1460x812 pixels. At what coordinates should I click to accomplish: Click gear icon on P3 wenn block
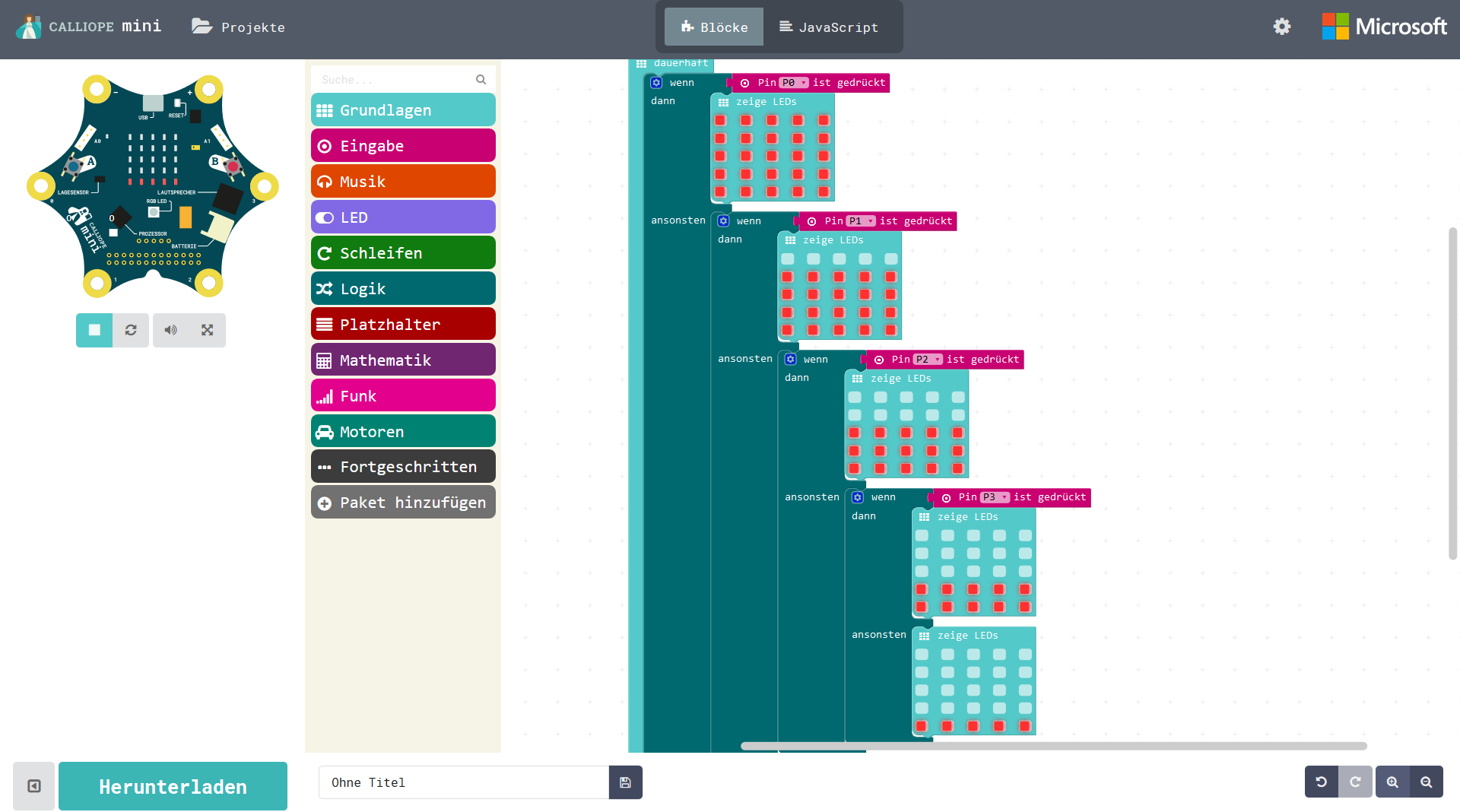coord(857,497)
